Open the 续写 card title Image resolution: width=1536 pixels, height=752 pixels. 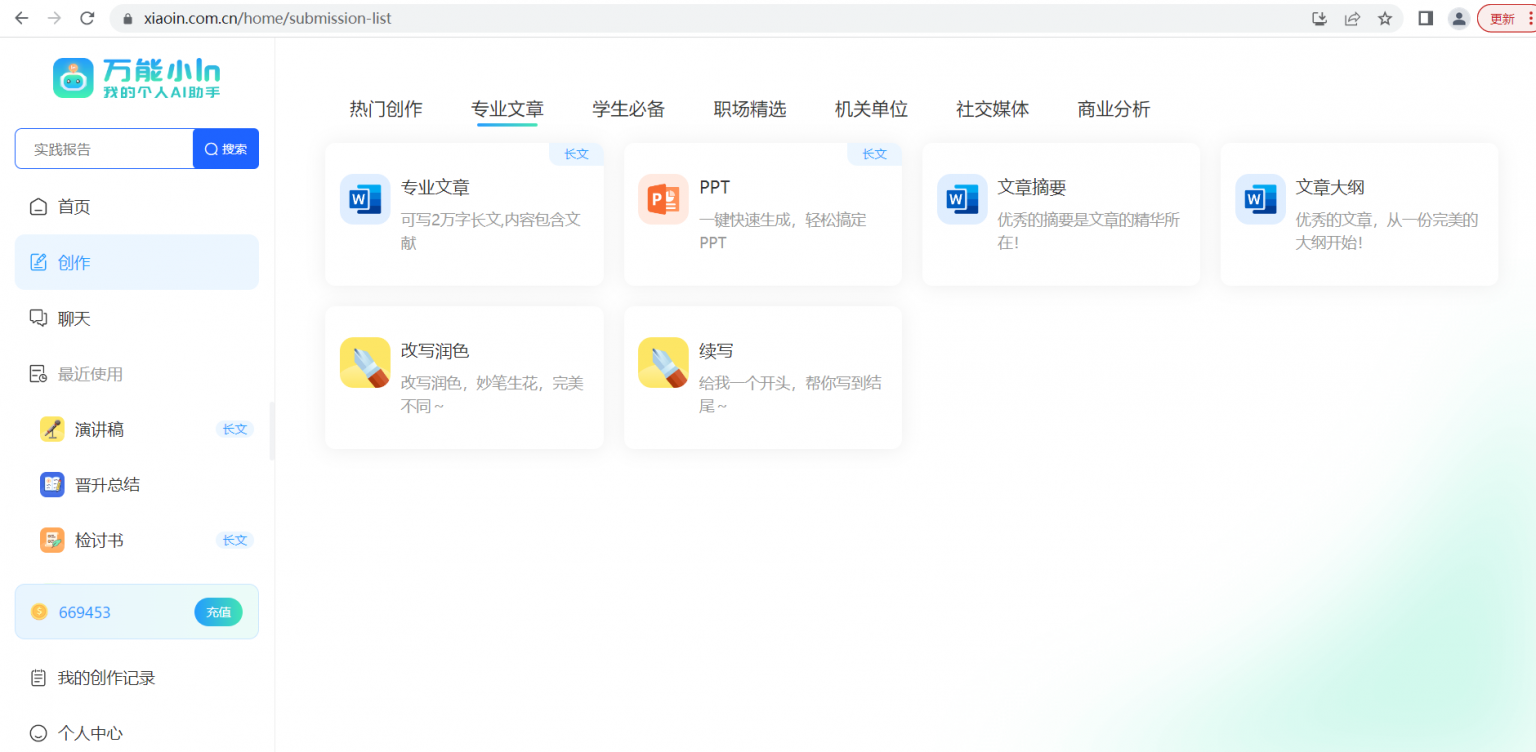coord(716,351)
